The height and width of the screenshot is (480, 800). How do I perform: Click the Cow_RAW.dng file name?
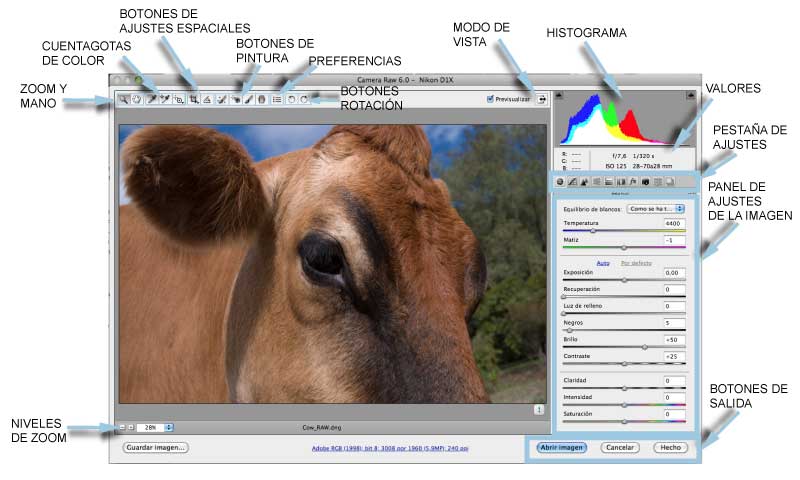[x=322, y=427]
